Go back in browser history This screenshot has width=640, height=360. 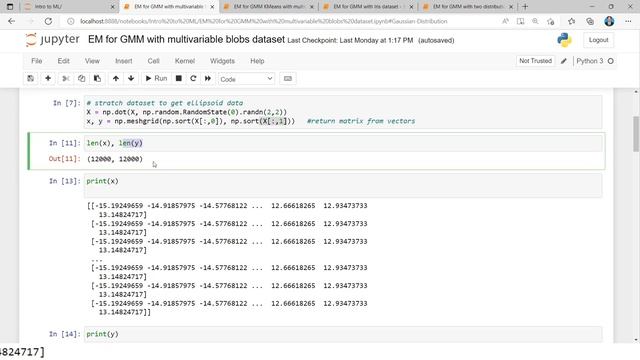(11, 21)
